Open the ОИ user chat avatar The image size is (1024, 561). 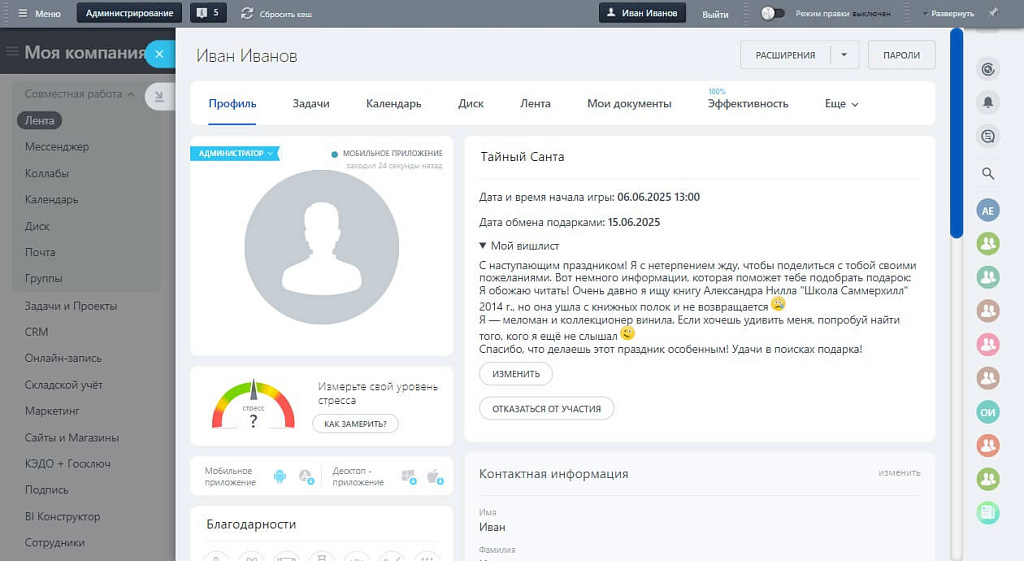tap(988, 412)
